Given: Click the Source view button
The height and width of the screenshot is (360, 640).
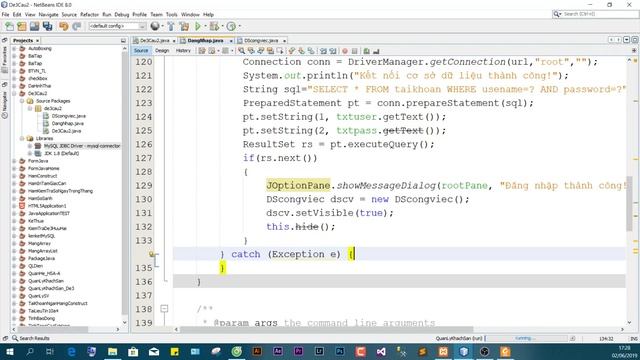Looking at the screenshot, I should (141, 51).
